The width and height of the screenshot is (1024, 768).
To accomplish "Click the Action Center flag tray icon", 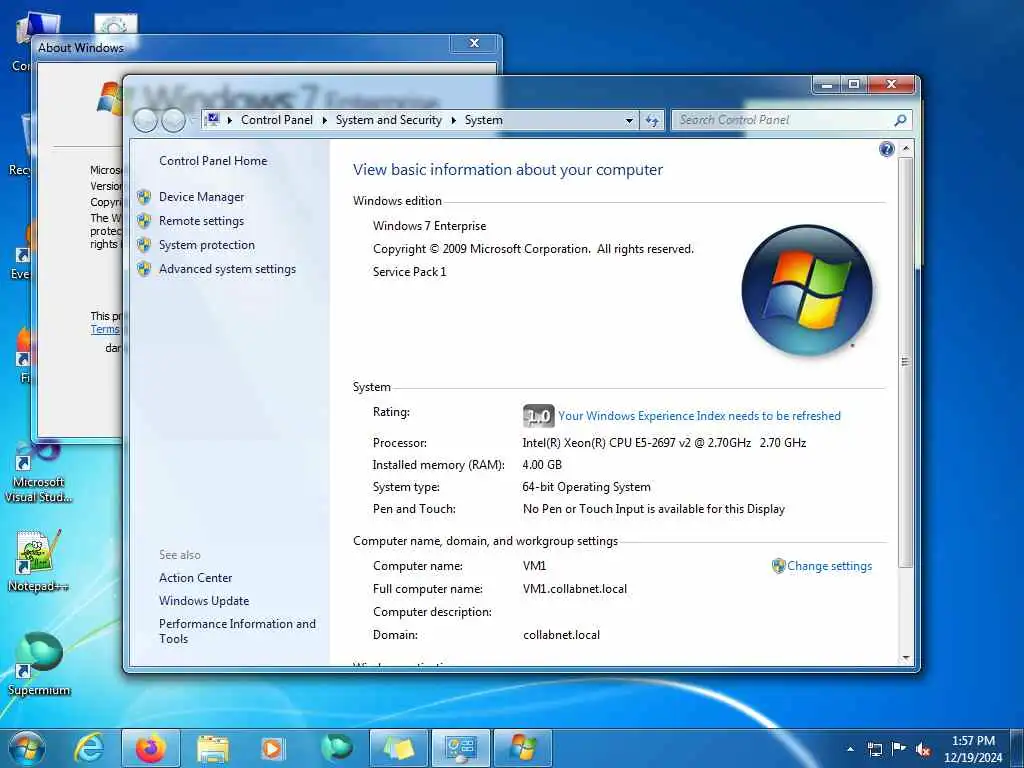I will tap(899, 749).
